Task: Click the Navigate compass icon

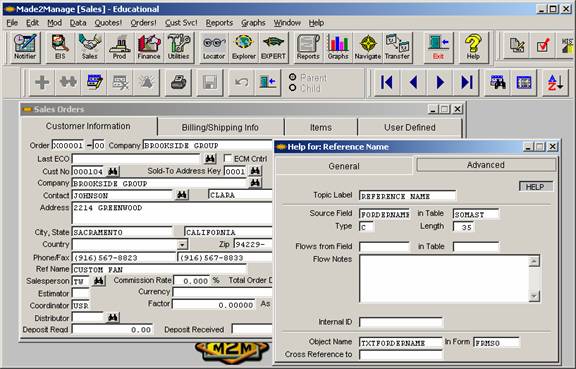Action: tap(368, 47)
